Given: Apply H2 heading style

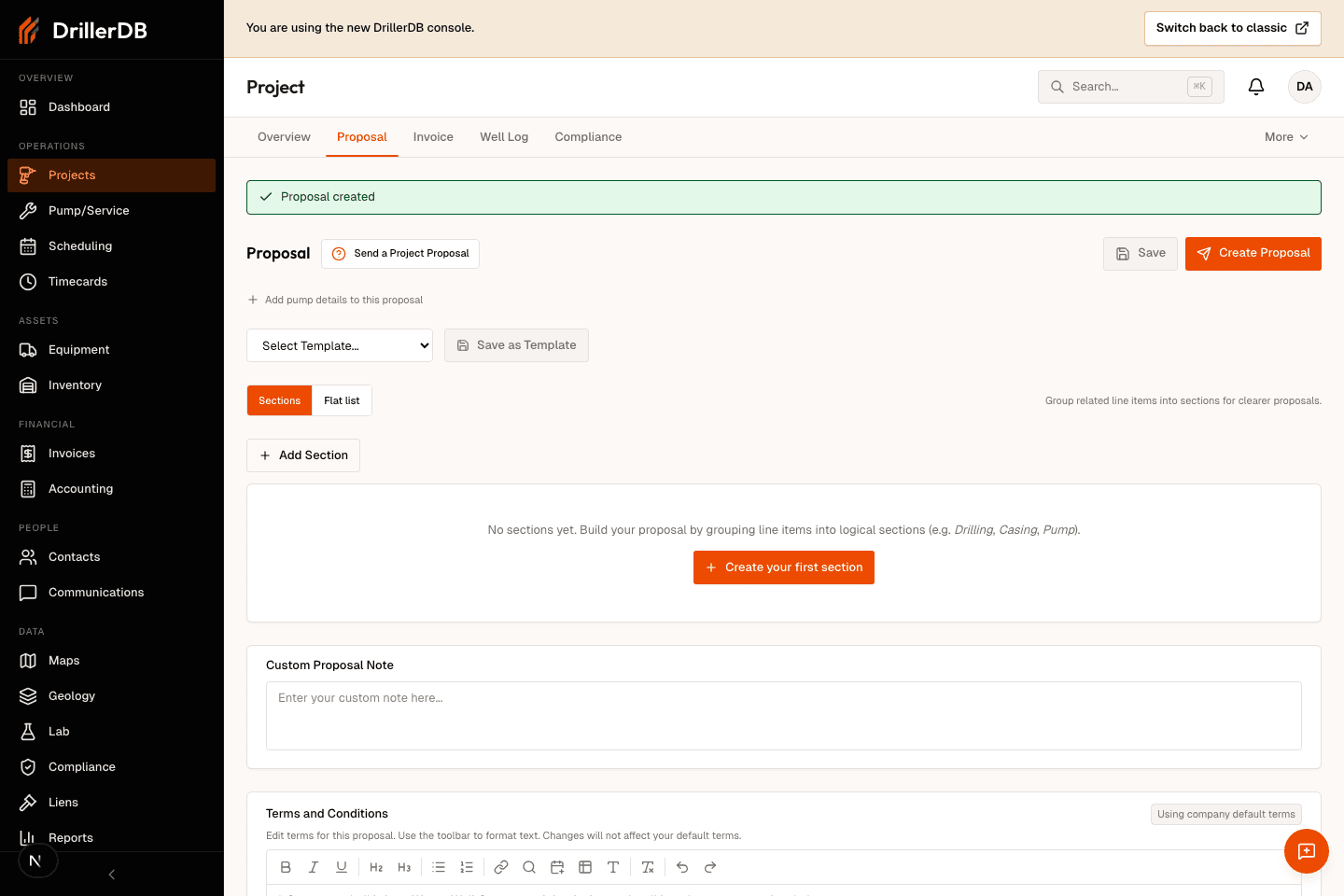Looking at the screenshot, I should point(376,867).
